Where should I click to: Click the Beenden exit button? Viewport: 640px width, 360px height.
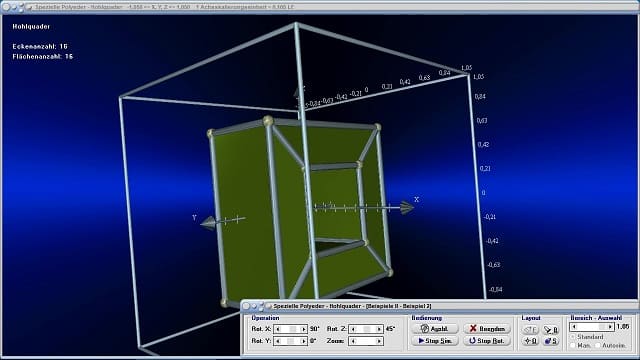coord(487,329)
